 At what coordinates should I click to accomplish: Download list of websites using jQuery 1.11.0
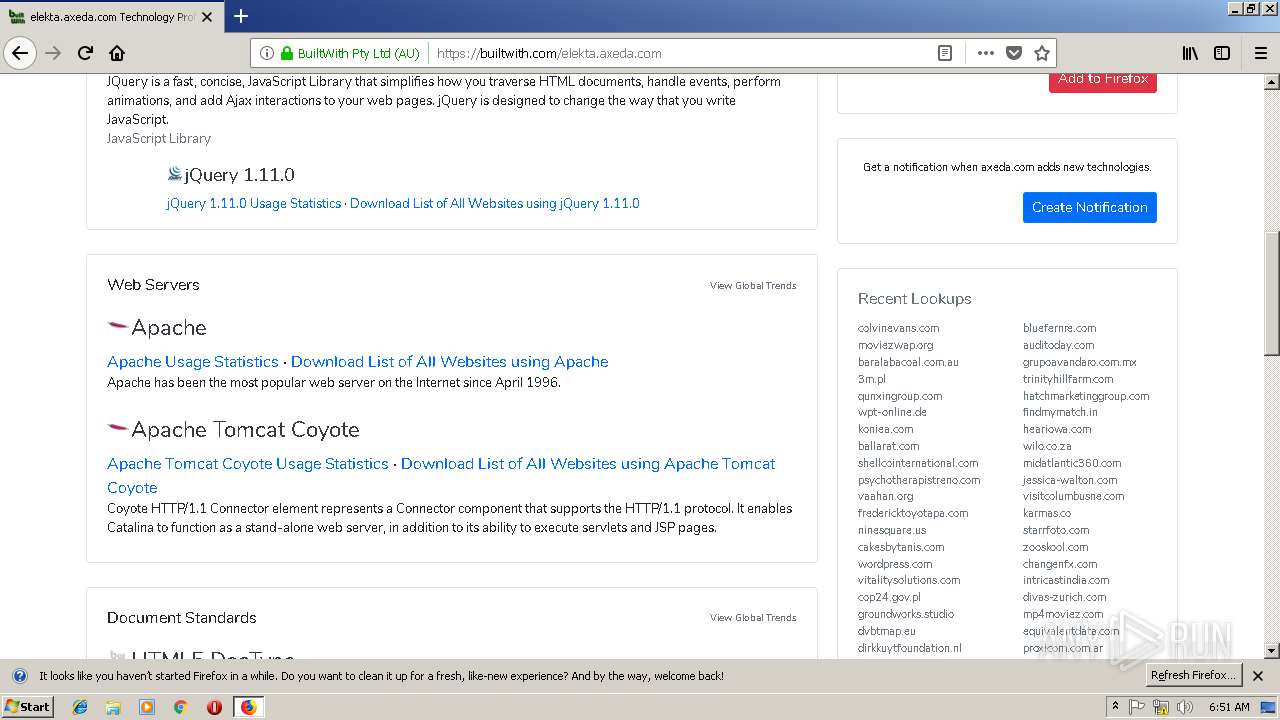tap(495, 203)
